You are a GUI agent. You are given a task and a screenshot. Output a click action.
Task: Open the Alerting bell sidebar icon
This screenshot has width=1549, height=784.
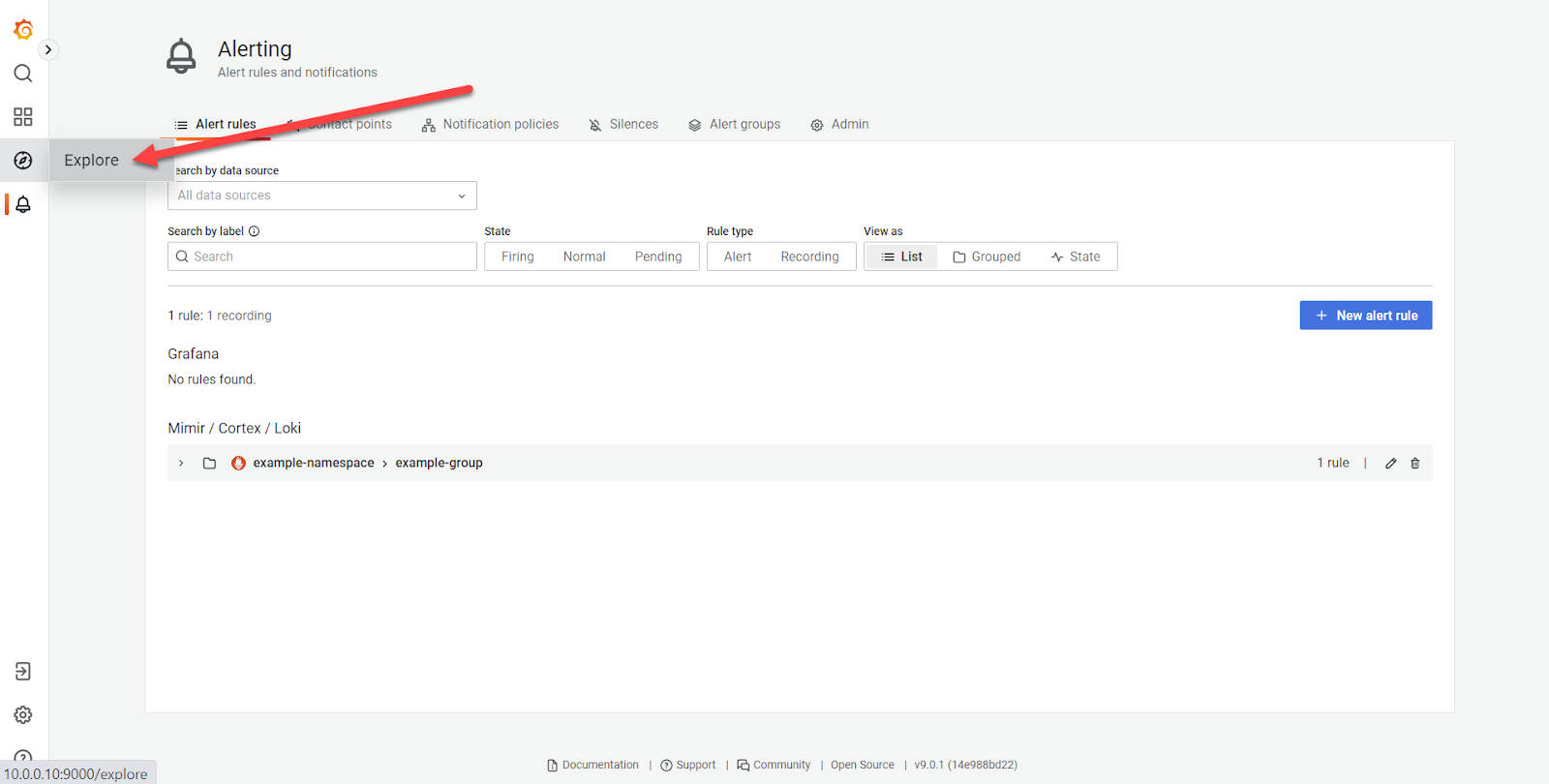23,204
